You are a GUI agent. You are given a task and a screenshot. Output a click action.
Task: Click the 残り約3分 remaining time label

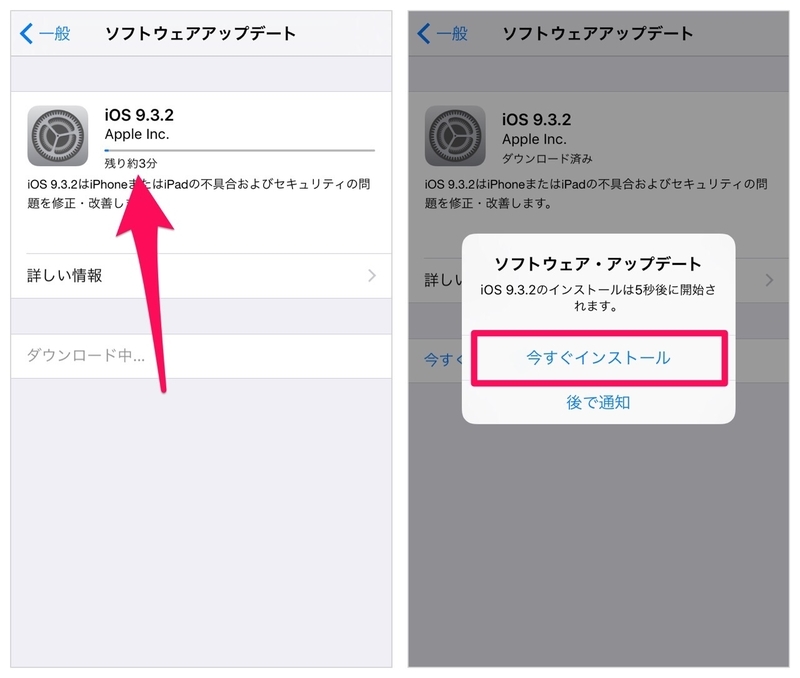pos(131,163)
